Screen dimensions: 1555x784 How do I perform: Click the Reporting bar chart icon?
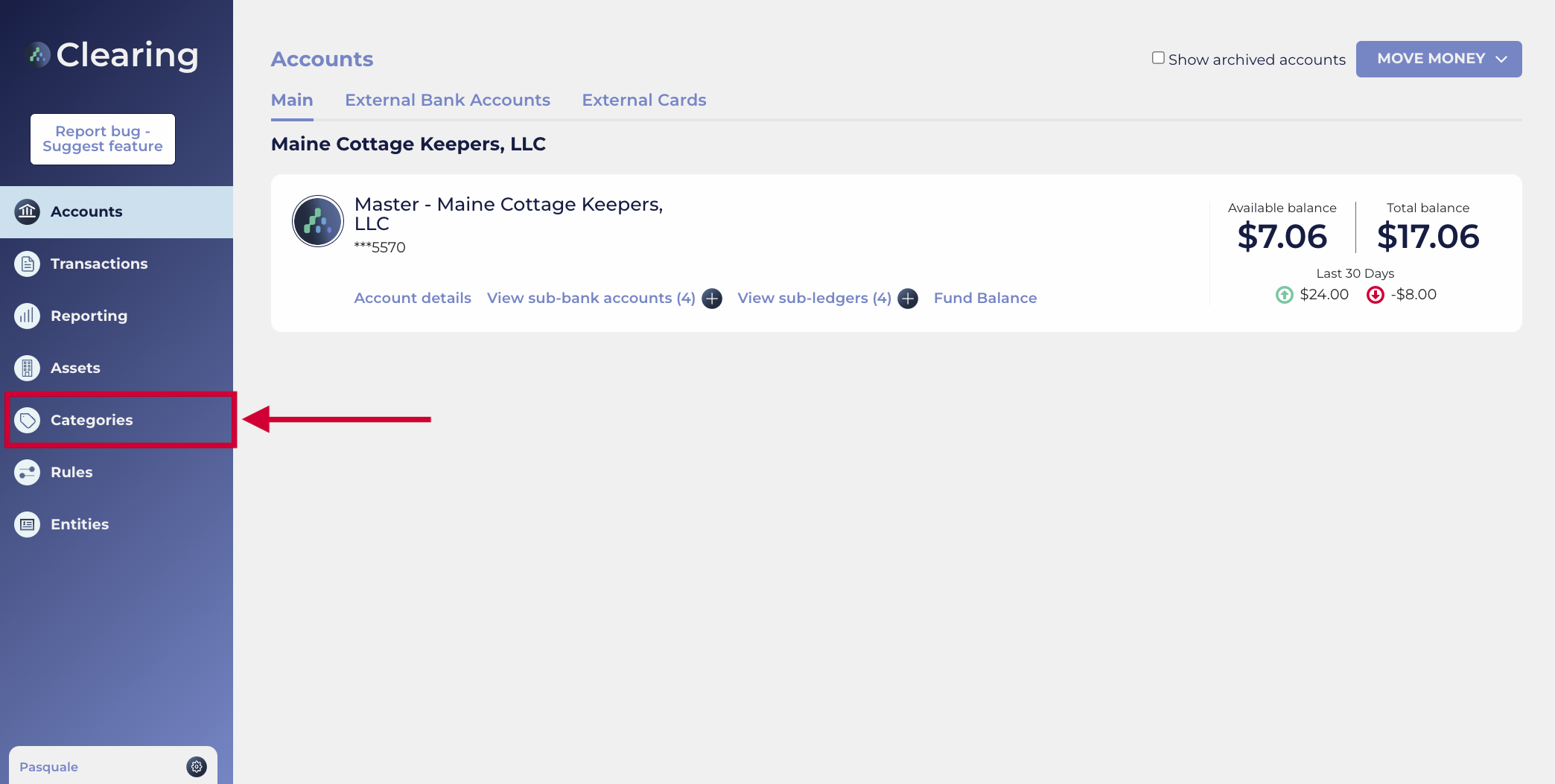click(x=28, y=316)
